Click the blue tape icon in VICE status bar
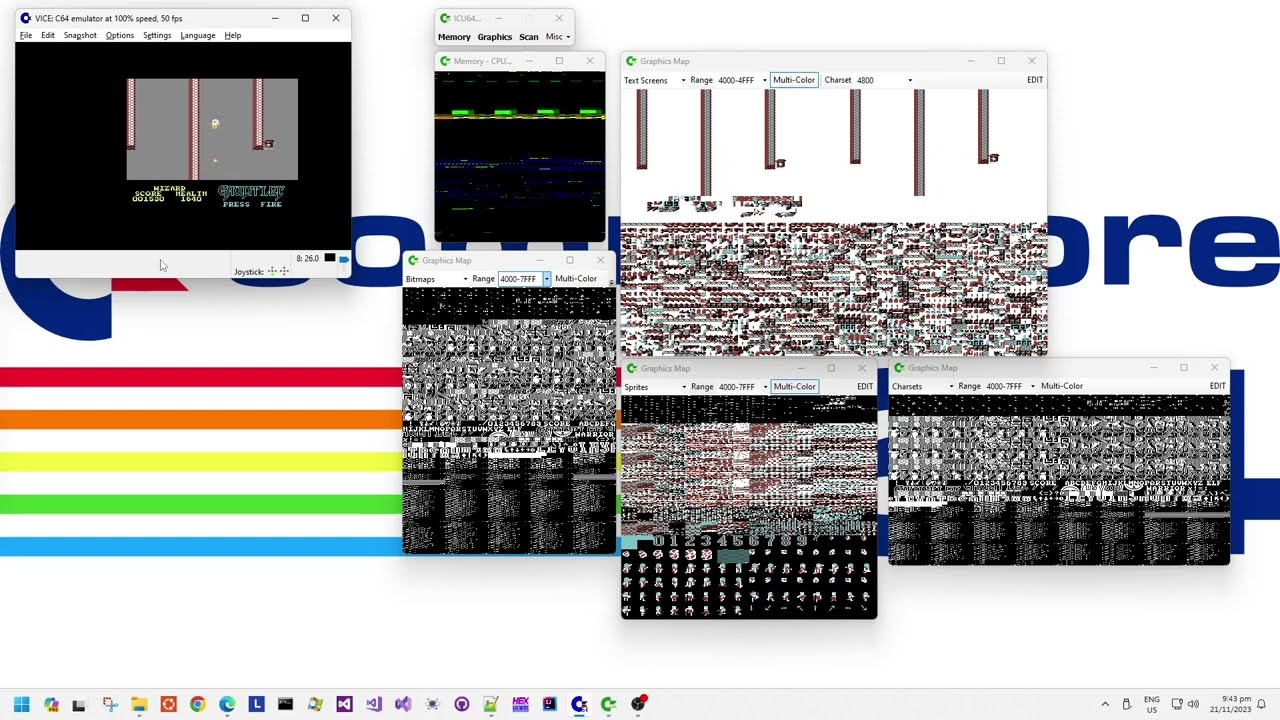 click(344, 259)
